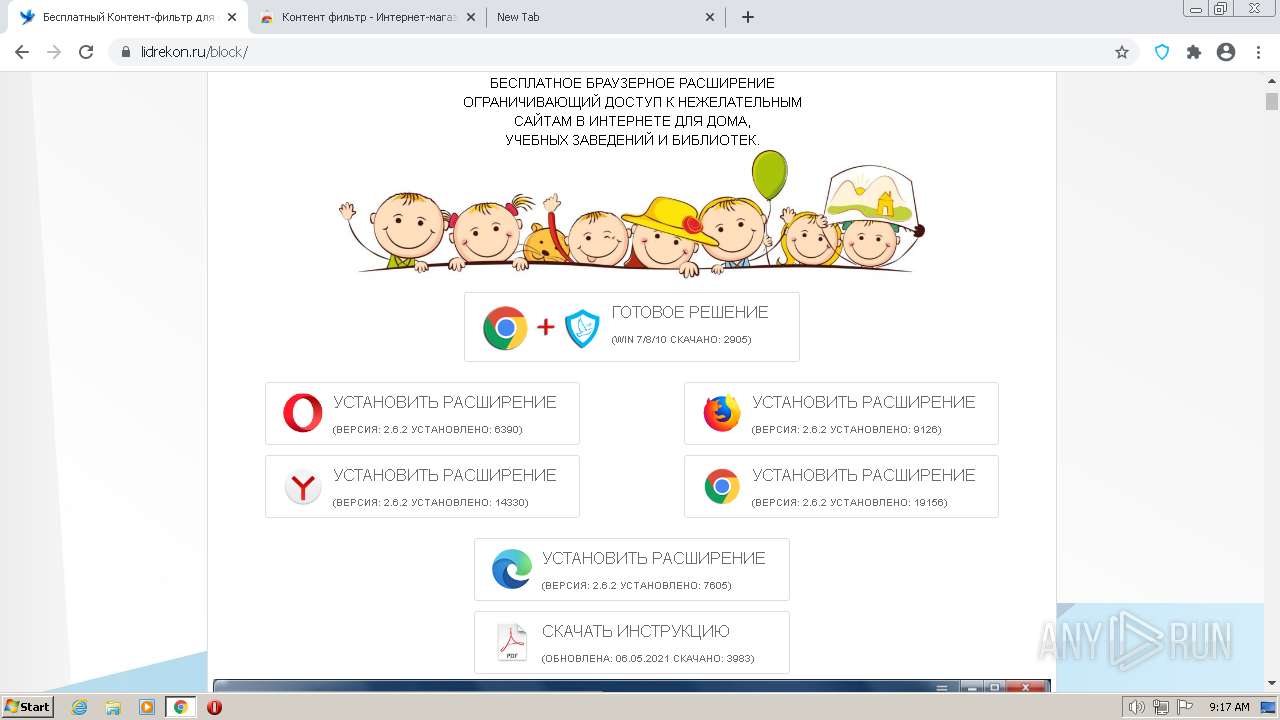This screenshot has width=1280, height=720.
Task: Close the Бесплатный Контент-фильтр tab
Action: point(232,17)
